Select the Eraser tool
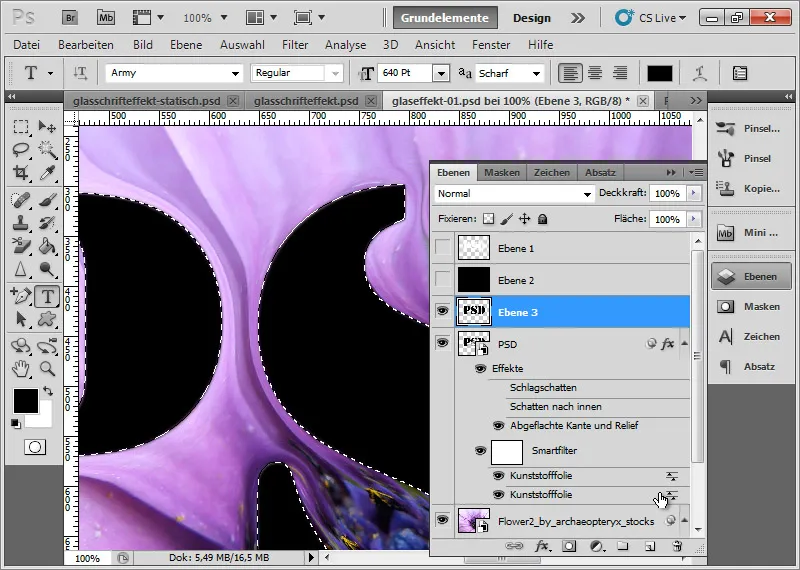This screenshot has width=800, height=570. 21,246
